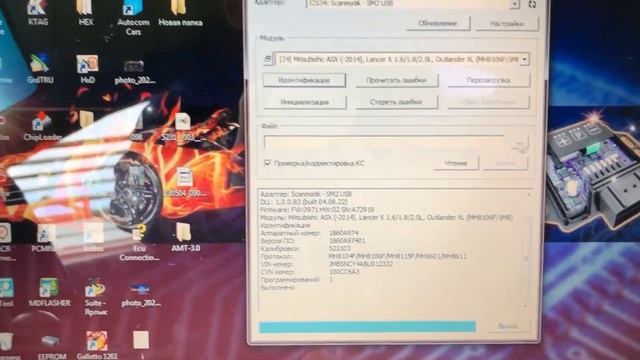Expand the adapter Scanmatik SM2 USB dropdown
Viewport: 640px width, 360px height.
tap(515, 4)
